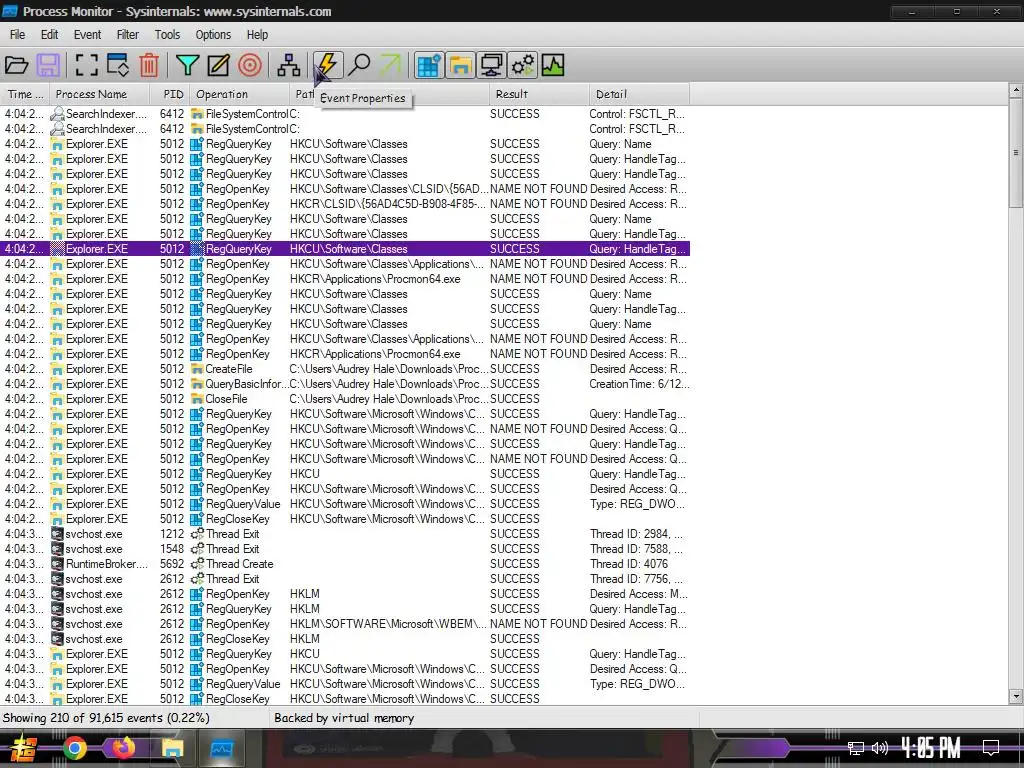Viewport: 1024px width, 768px height.
Task: Click the Detail column header
Action: pyautogui.click(x=639, y=94)
